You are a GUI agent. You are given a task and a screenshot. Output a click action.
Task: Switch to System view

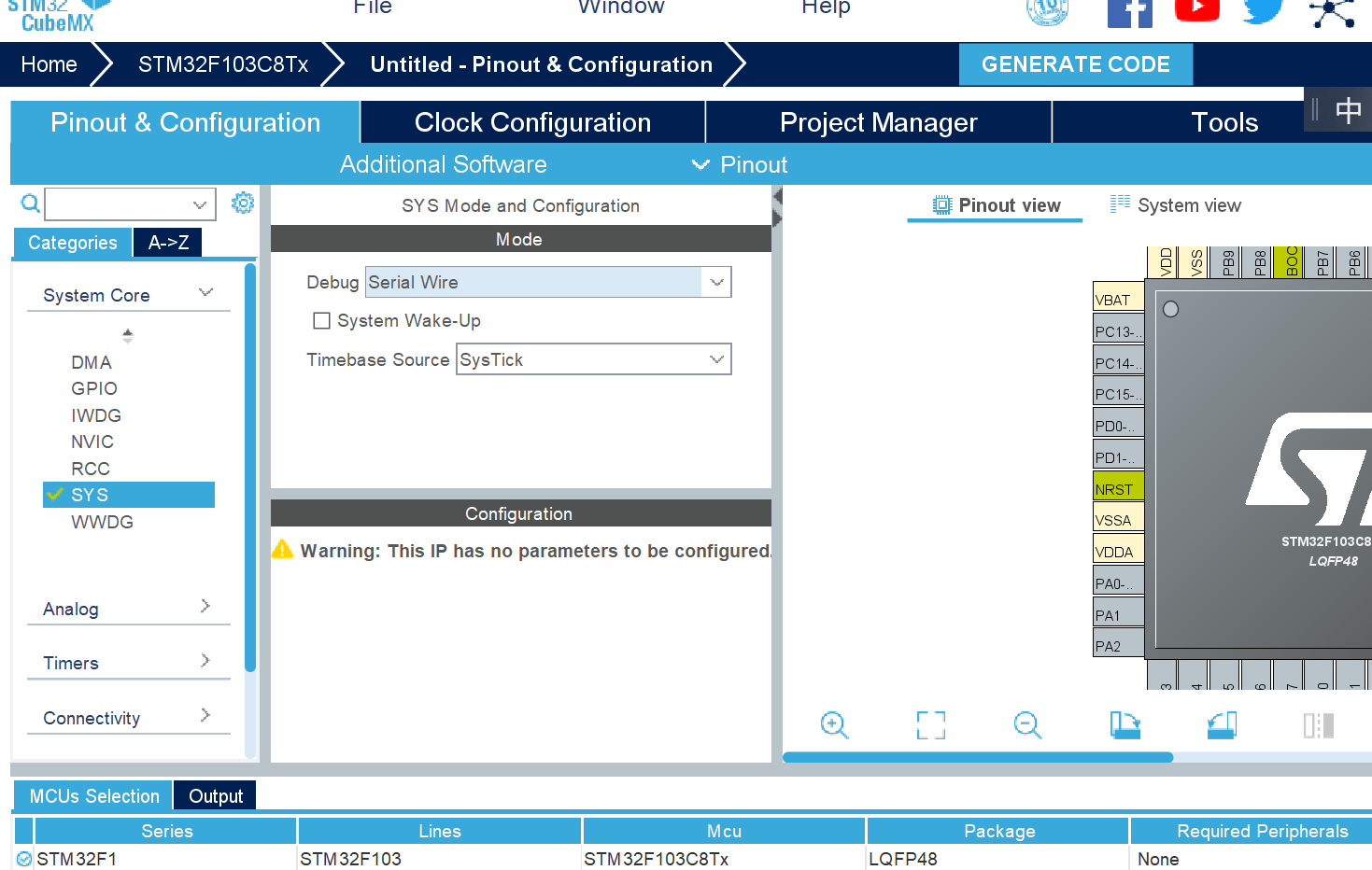1176,205
